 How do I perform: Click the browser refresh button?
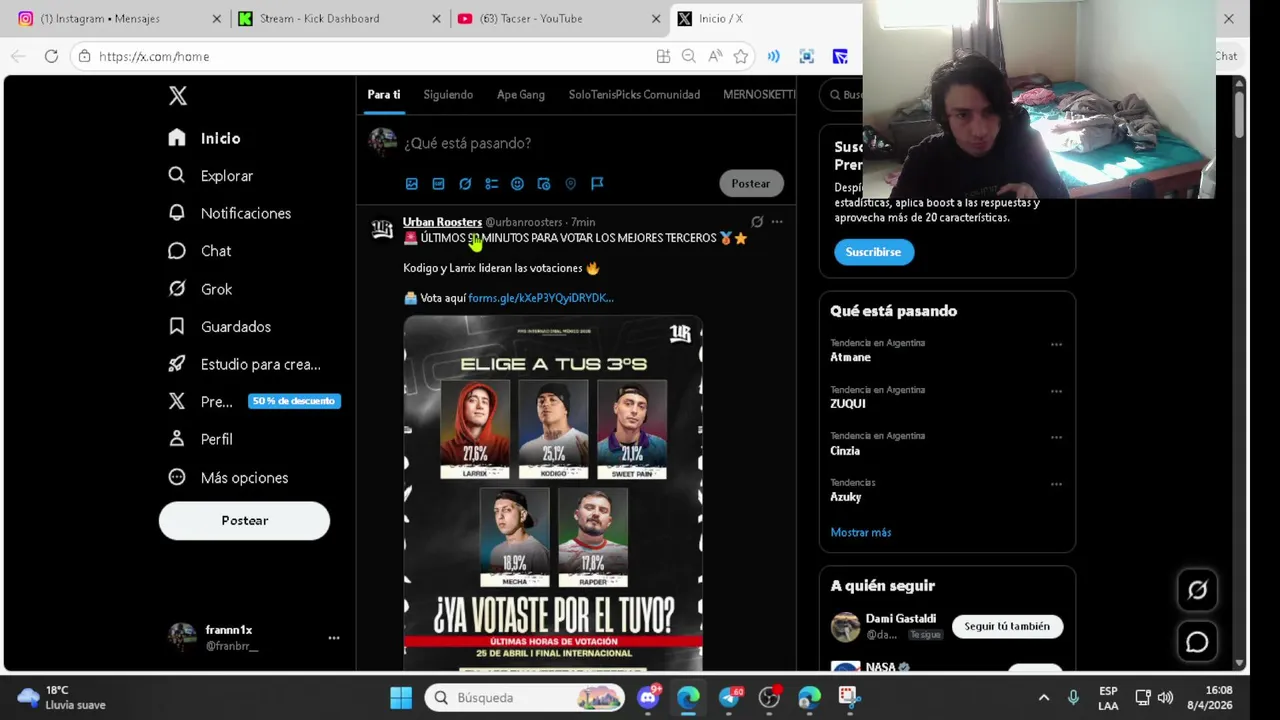pos(51,57)
